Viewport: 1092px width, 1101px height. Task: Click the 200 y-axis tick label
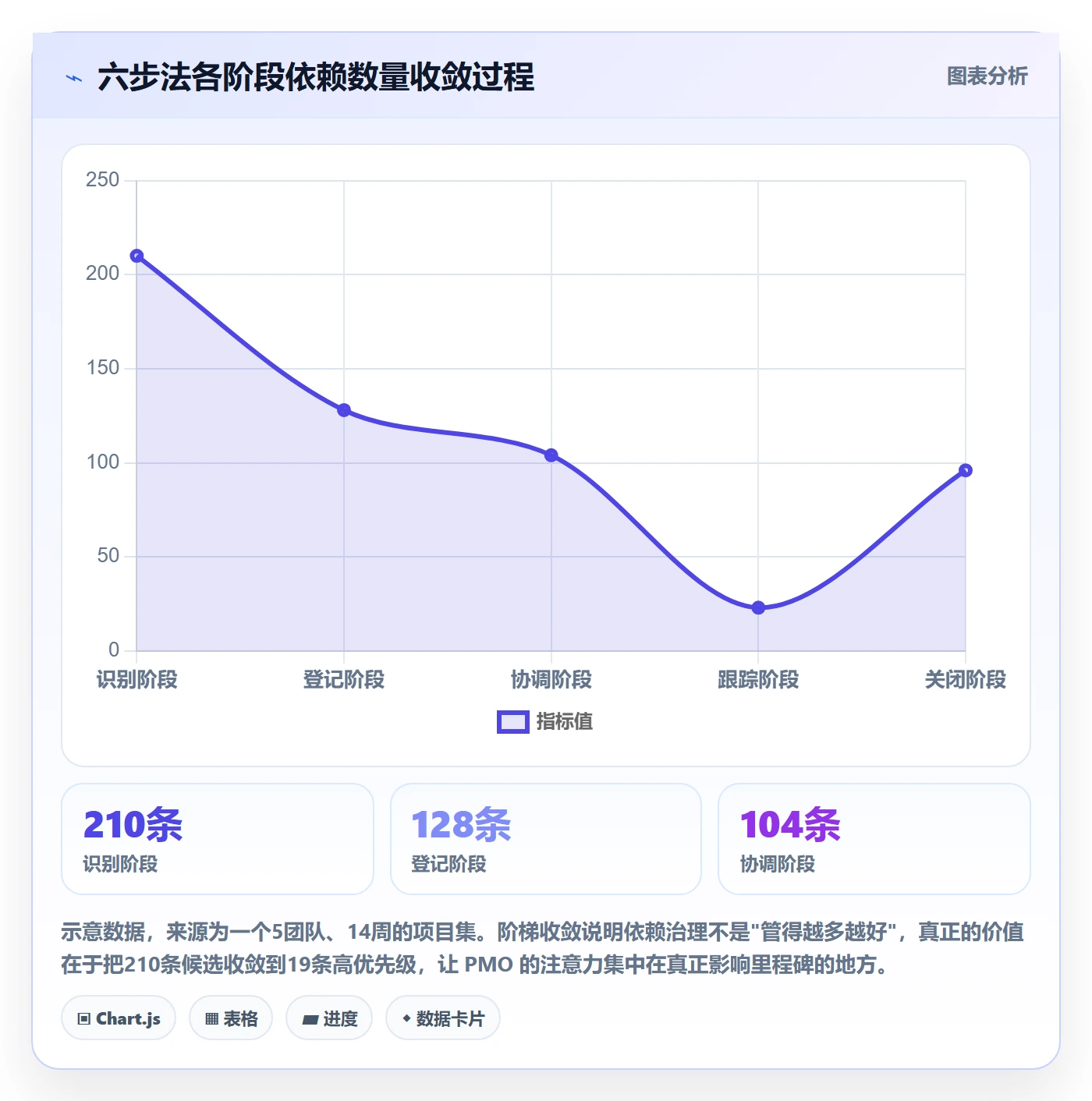(x=103, y=274)
